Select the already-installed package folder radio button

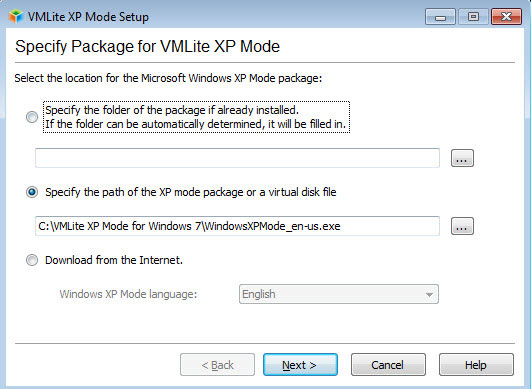(32, 117)
